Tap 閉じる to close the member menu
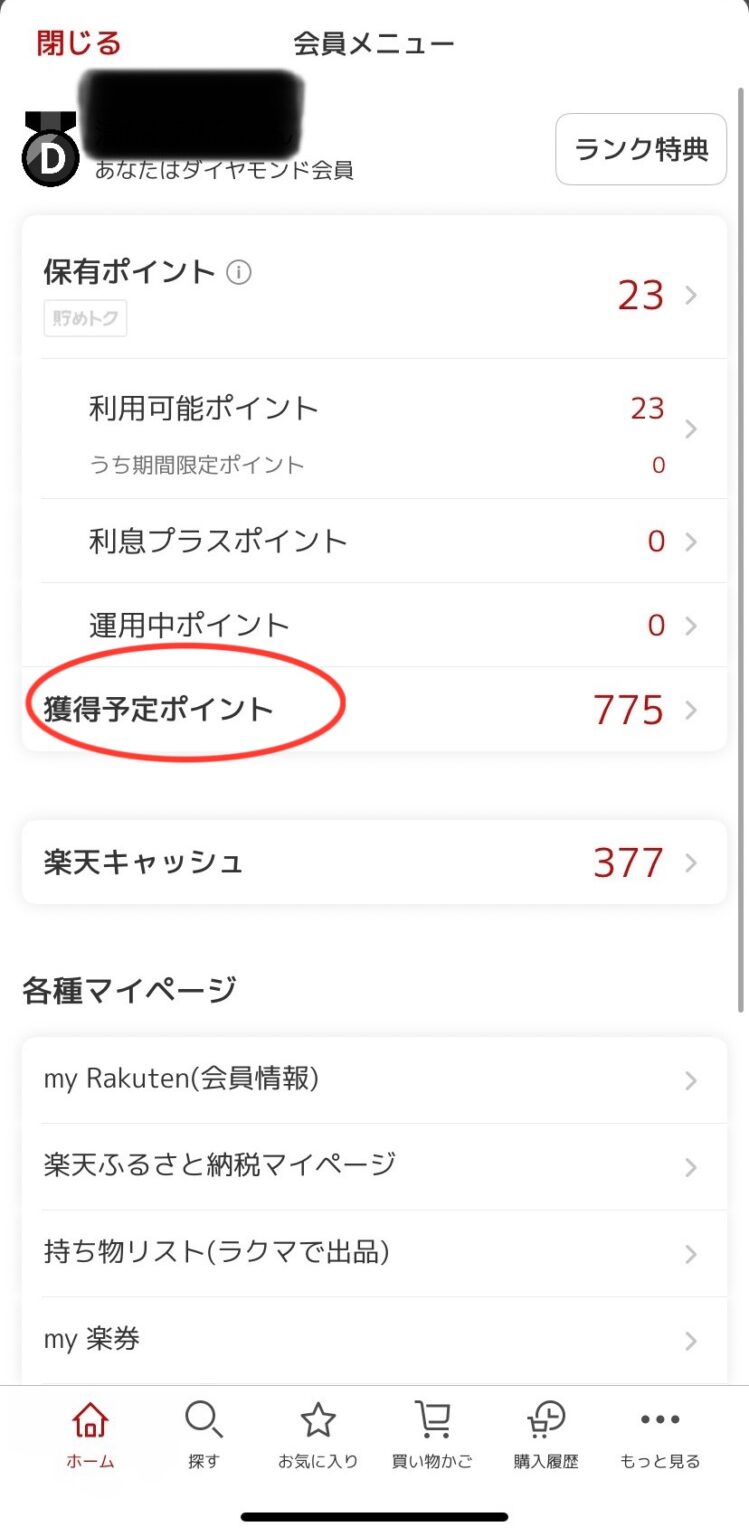 pyautogui.click(x=78, y=44)
